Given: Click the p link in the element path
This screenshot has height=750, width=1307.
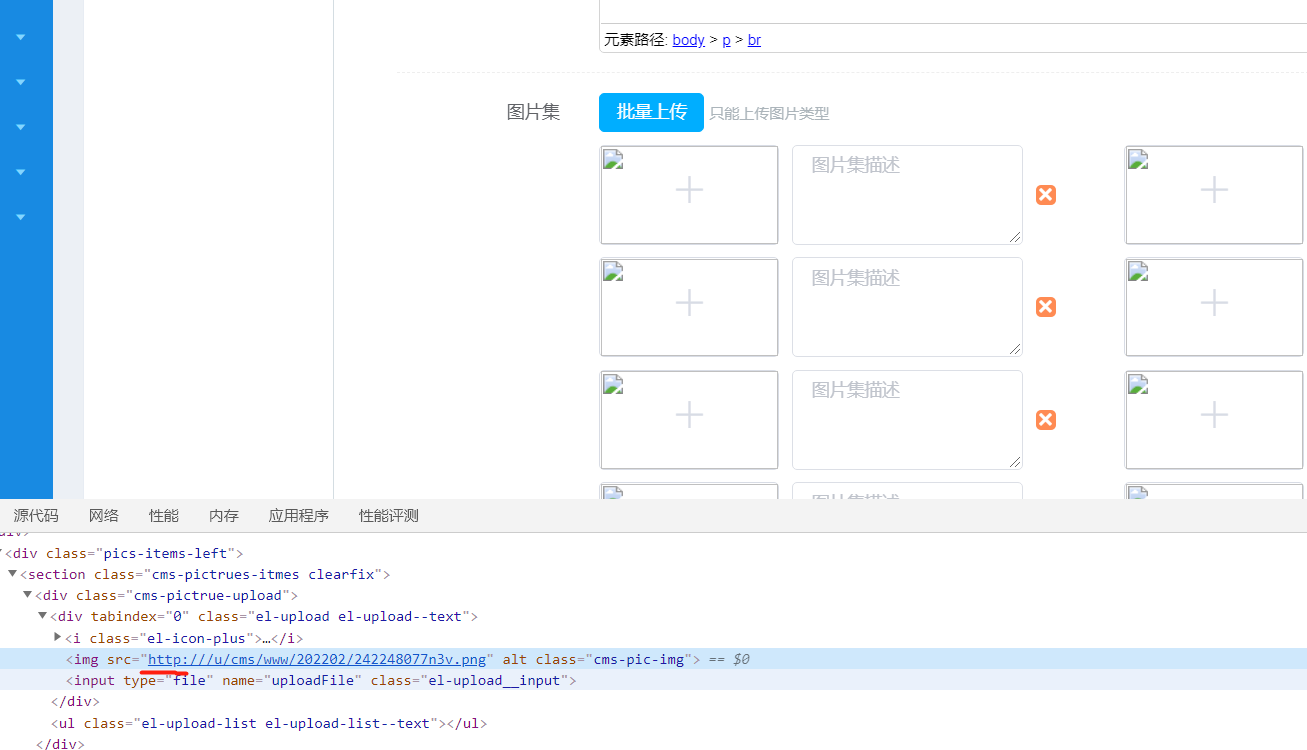Looking at the screenshot, I should pos(727,40).
